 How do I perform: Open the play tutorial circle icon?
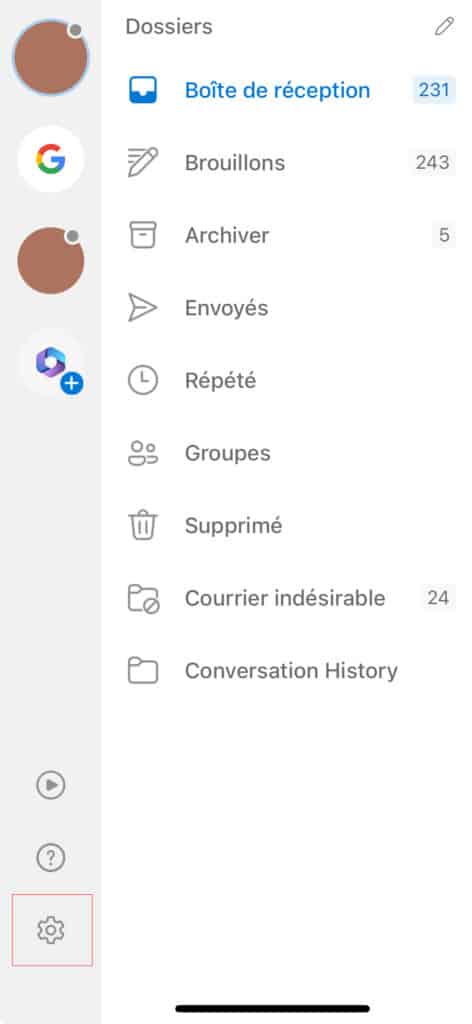click(x=51, y=784)
